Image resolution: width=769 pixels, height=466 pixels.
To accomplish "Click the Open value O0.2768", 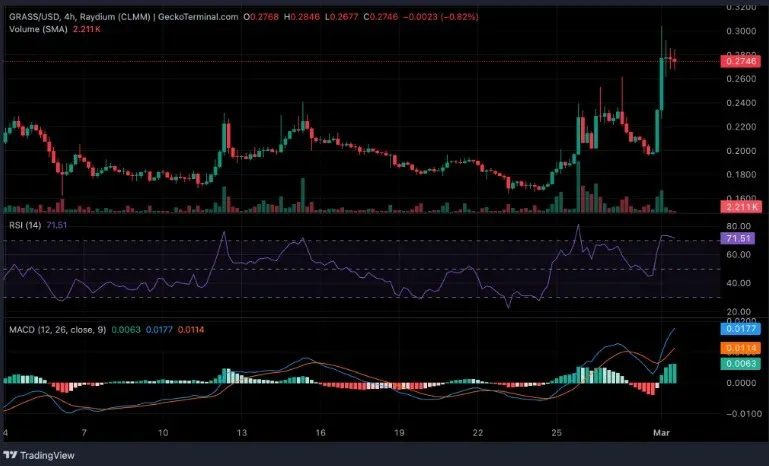I will click(x=261, y=17).
